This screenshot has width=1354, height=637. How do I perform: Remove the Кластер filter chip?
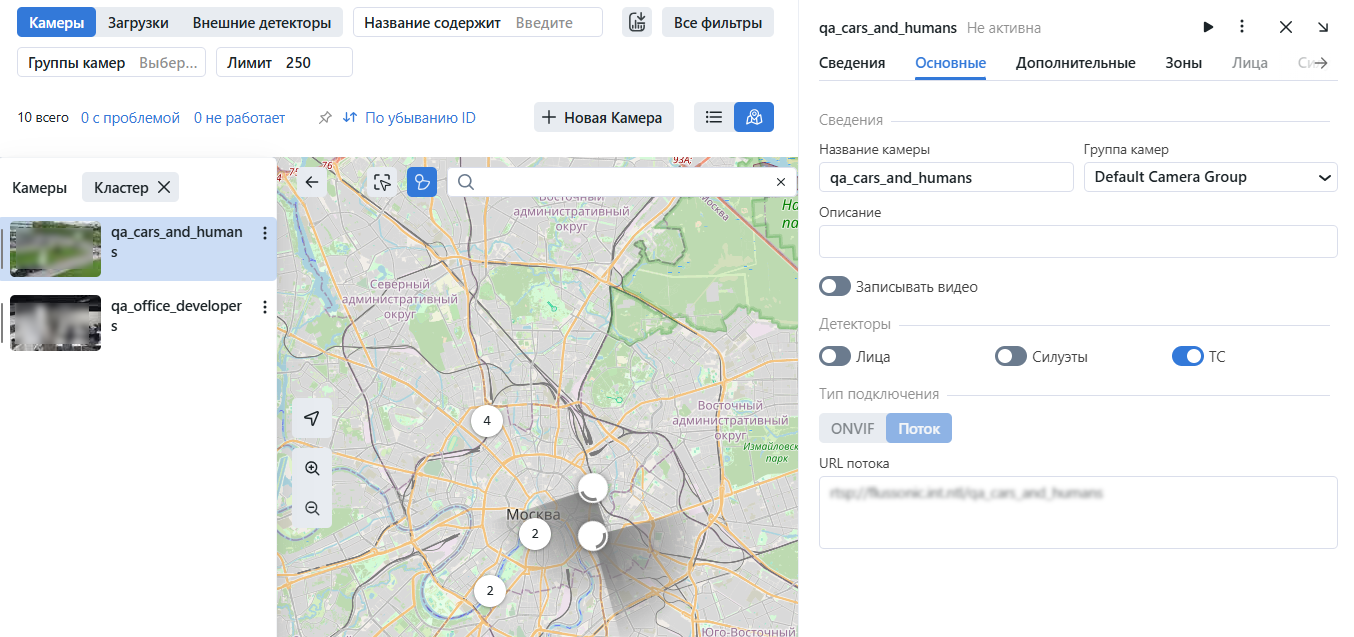[164, 187]
